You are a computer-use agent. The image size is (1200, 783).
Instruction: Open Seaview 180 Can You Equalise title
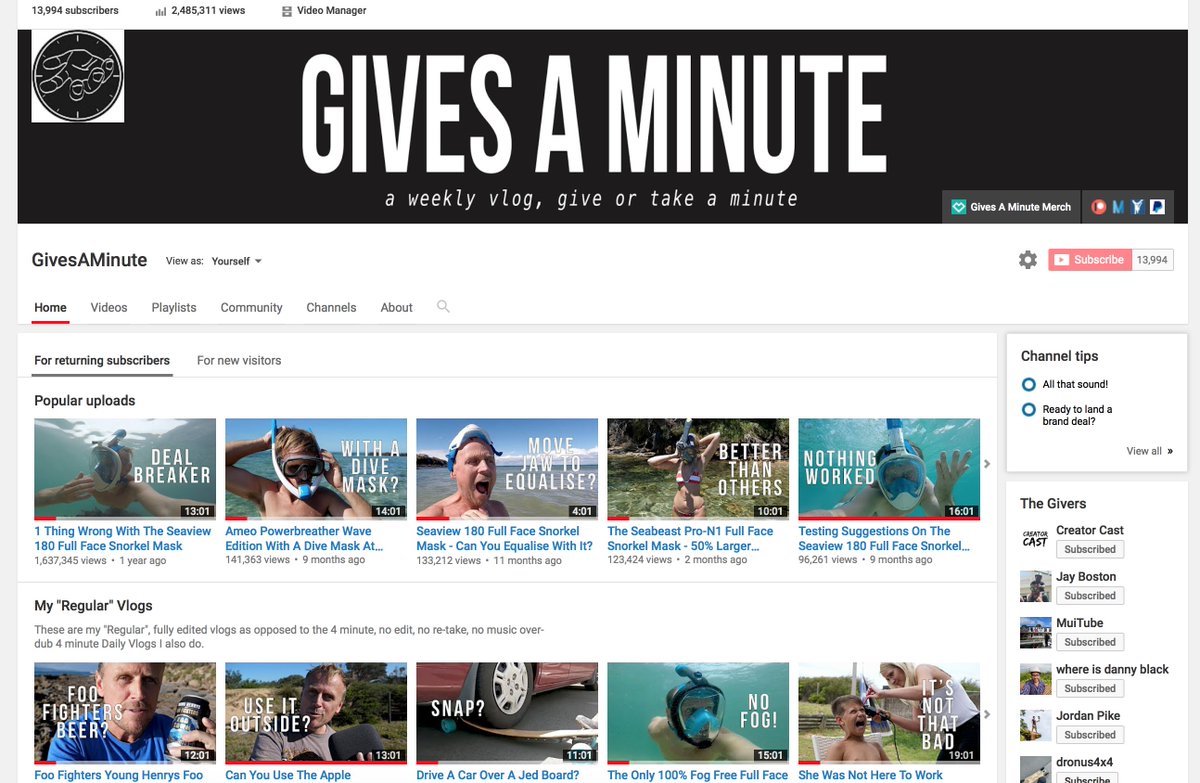(504, 539)
